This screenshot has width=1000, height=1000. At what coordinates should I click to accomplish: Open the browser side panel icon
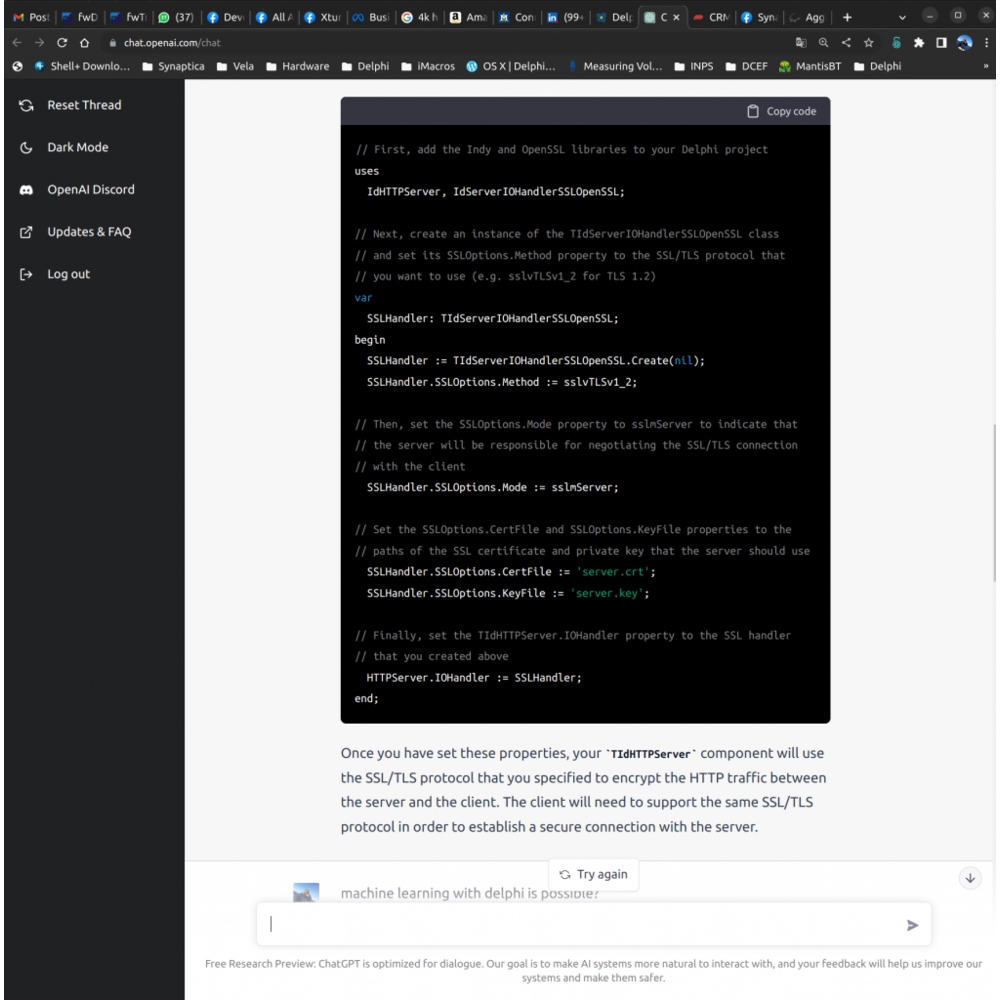click(941, 43)
